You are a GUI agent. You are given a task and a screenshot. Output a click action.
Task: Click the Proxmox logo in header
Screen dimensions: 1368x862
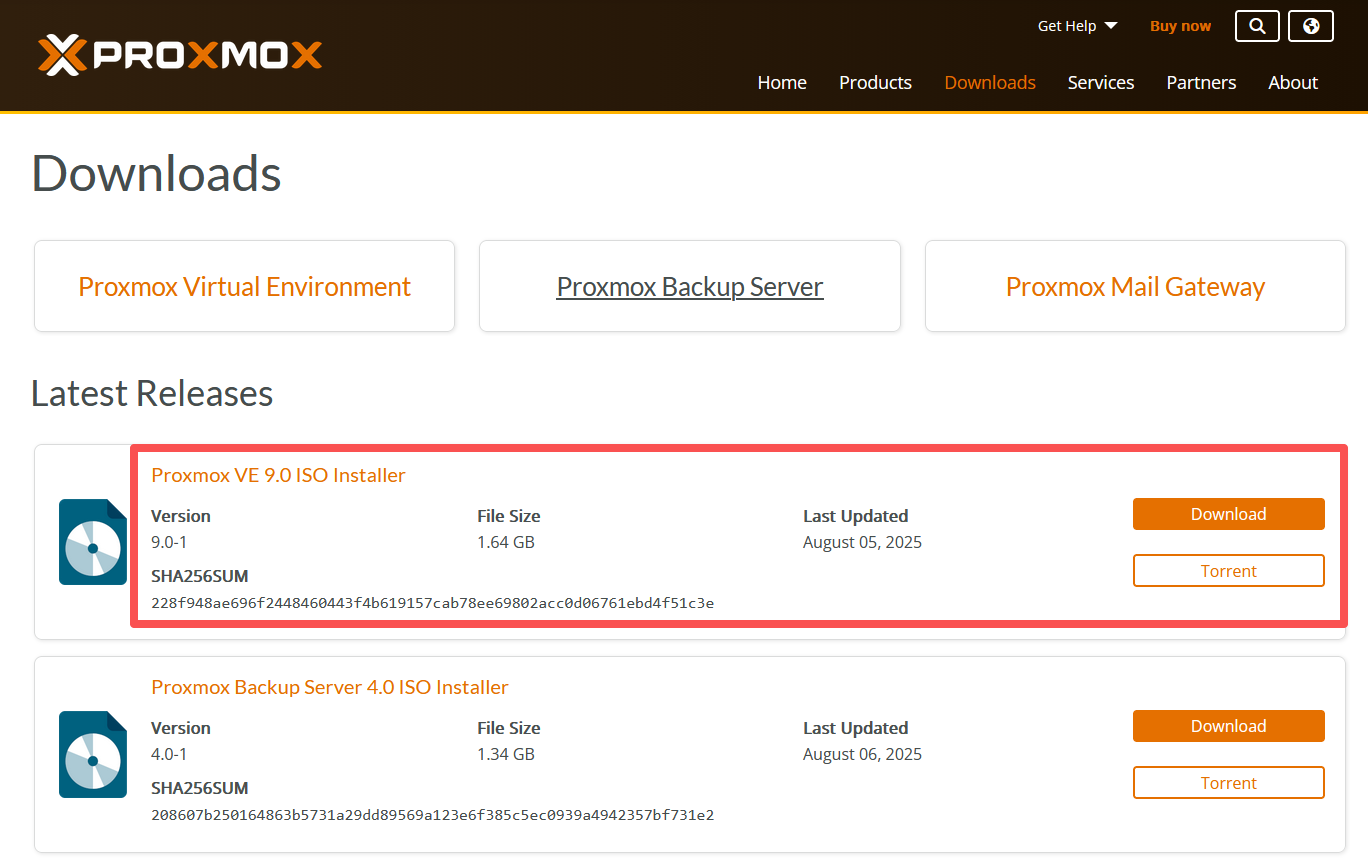pyautogui.click(x=180, y=55)
